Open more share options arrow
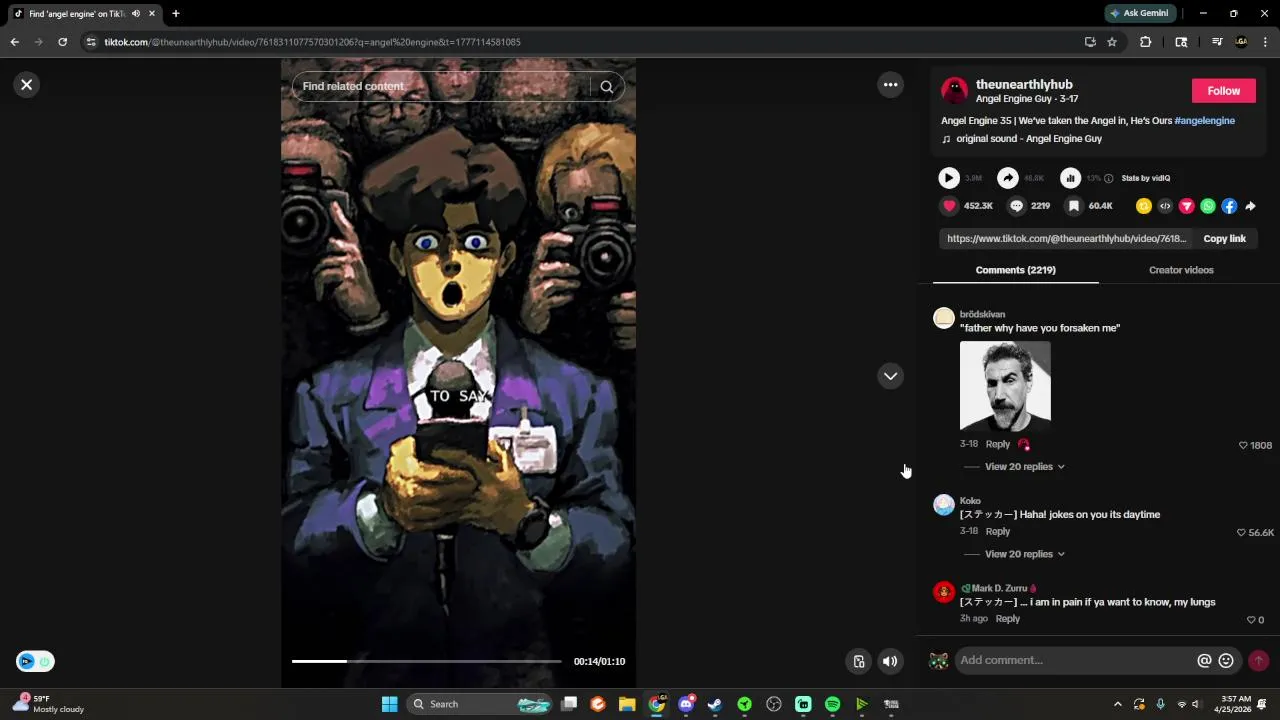The height and width of the screenshot is (720, 1280). pos(1250,206)
